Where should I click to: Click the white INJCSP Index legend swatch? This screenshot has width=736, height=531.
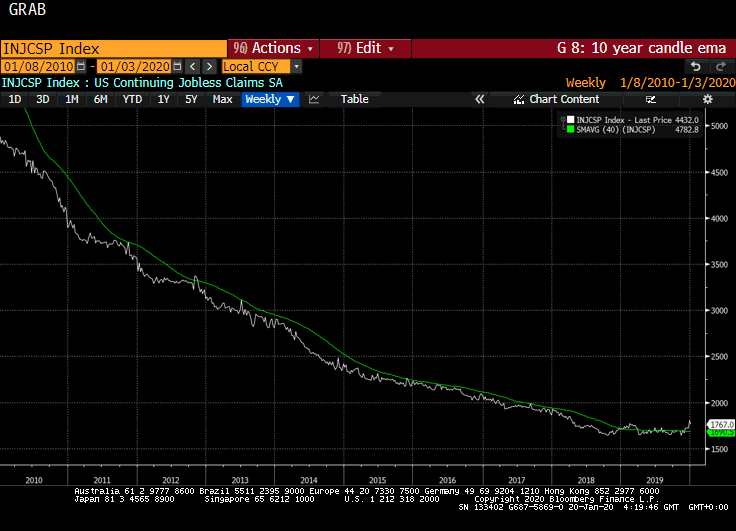point(570,120)
